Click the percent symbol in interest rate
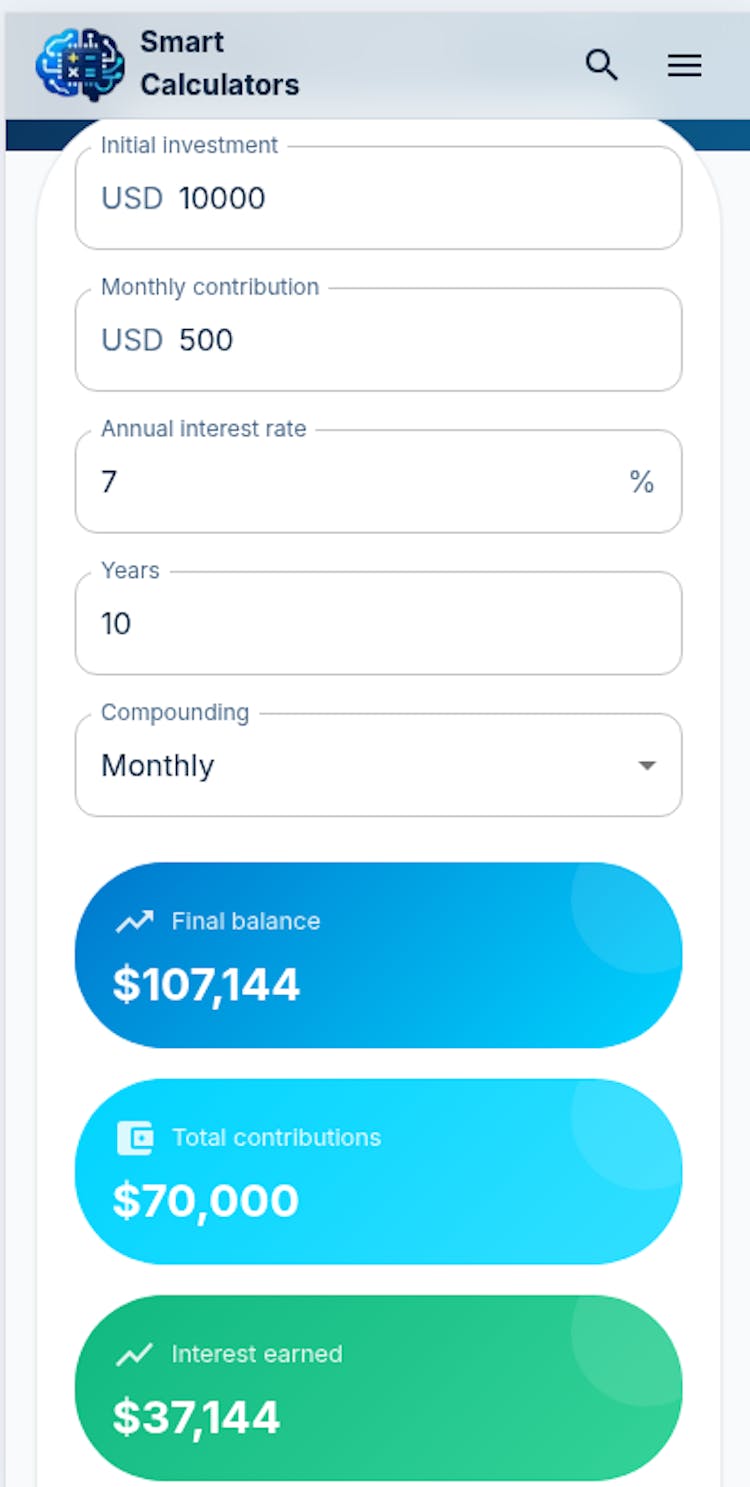This screenshot has width=750, height=1487. (x=641, y=482)
